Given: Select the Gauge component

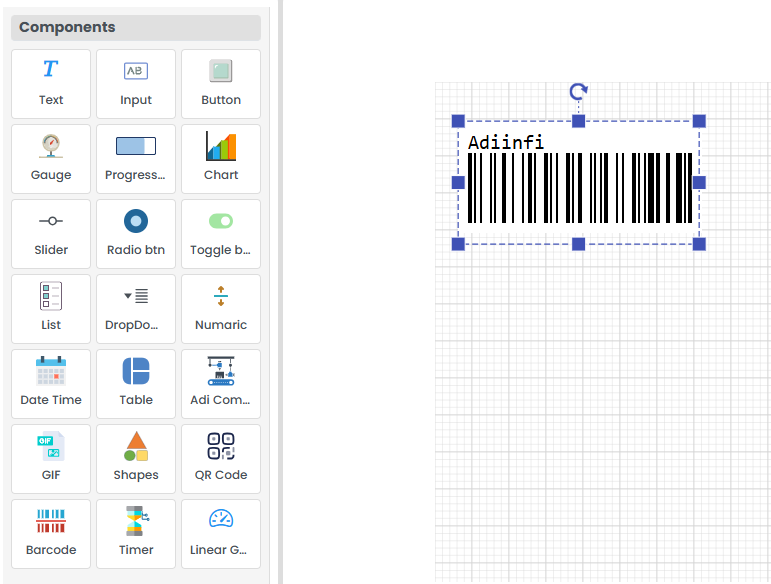Looking at the screenshot, I should coord(51,159).
